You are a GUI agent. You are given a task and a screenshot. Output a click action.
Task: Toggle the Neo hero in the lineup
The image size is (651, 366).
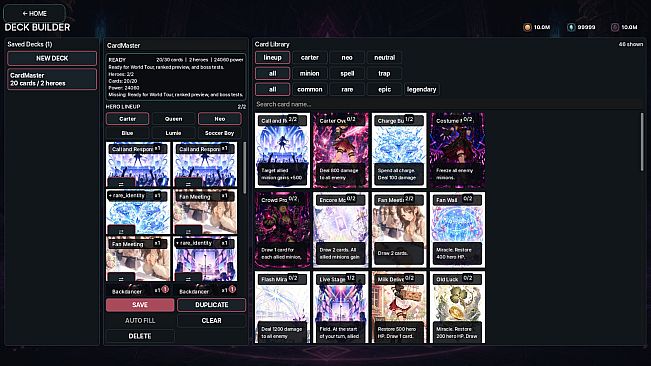(x=220, y=119)
